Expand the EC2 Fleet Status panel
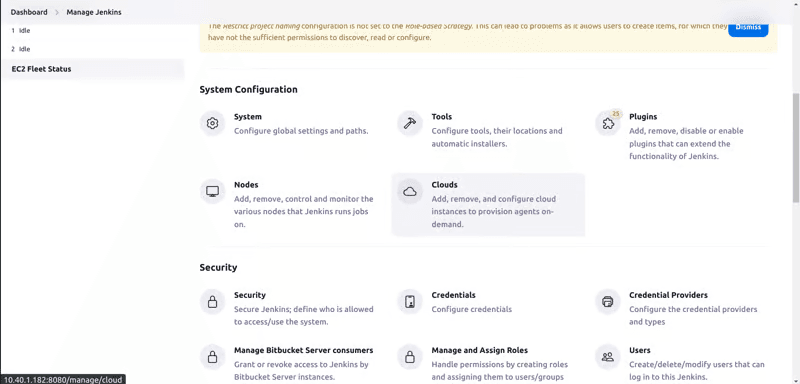Screen dimensions: 800x384 point(92,69)
